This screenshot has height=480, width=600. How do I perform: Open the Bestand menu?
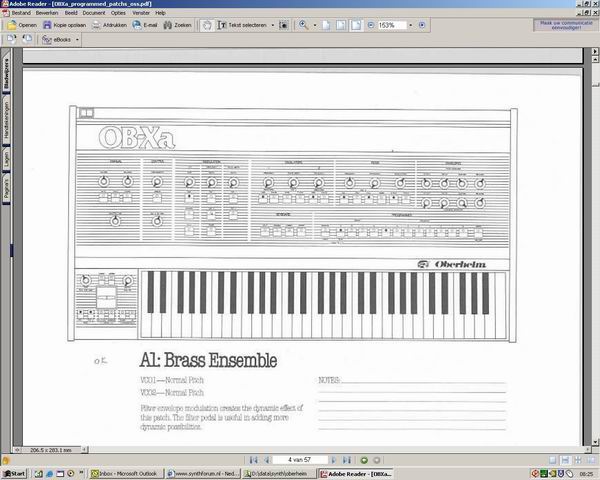click(21, 13)
